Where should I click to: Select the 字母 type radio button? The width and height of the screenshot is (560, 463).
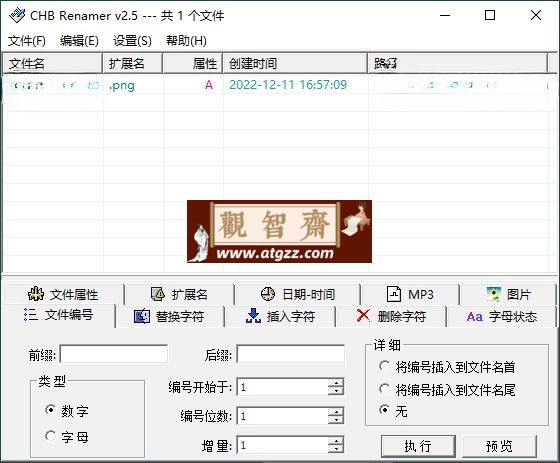click(x=50, y=436)
